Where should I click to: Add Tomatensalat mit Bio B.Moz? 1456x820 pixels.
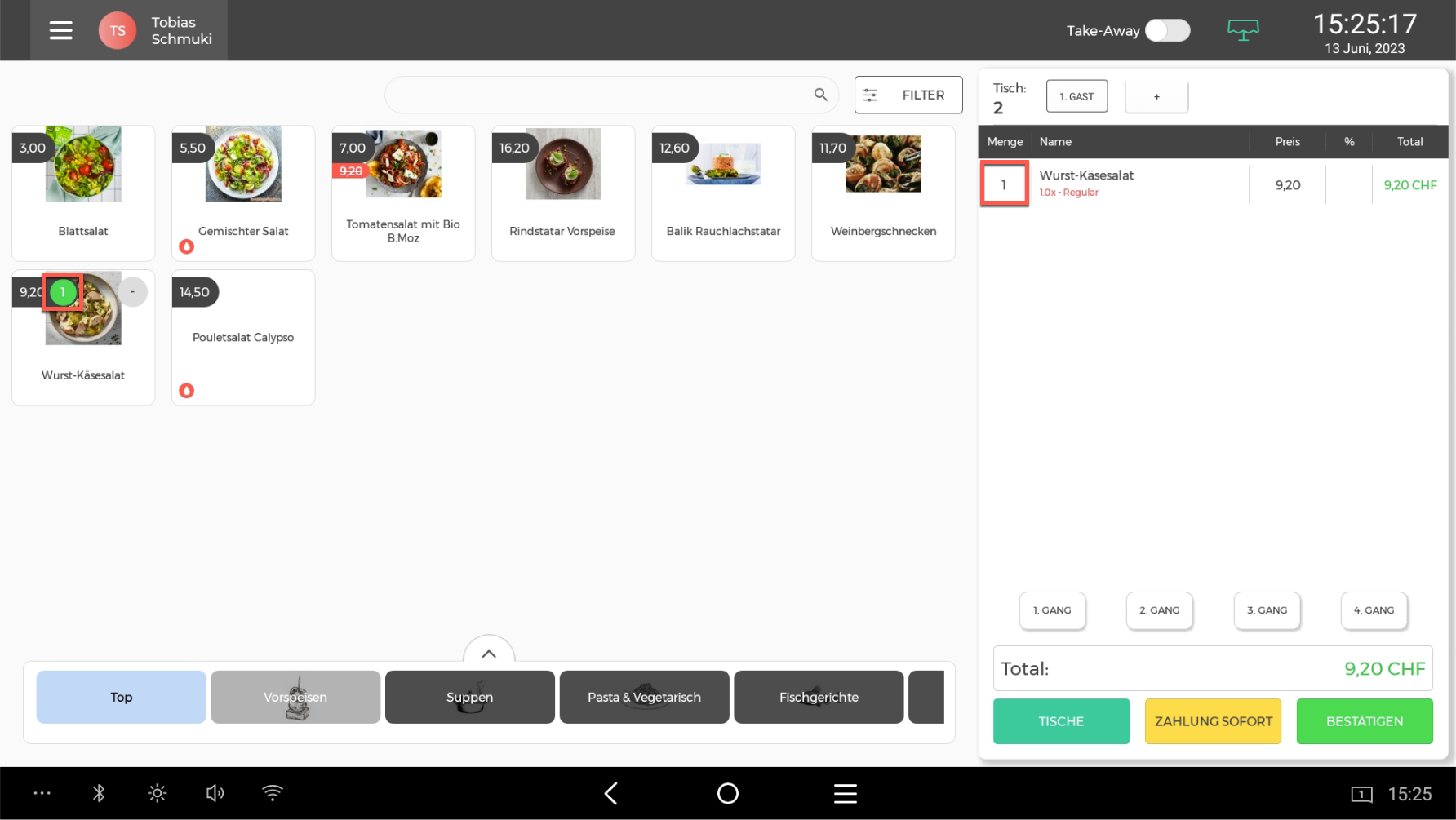pos(403,193)
